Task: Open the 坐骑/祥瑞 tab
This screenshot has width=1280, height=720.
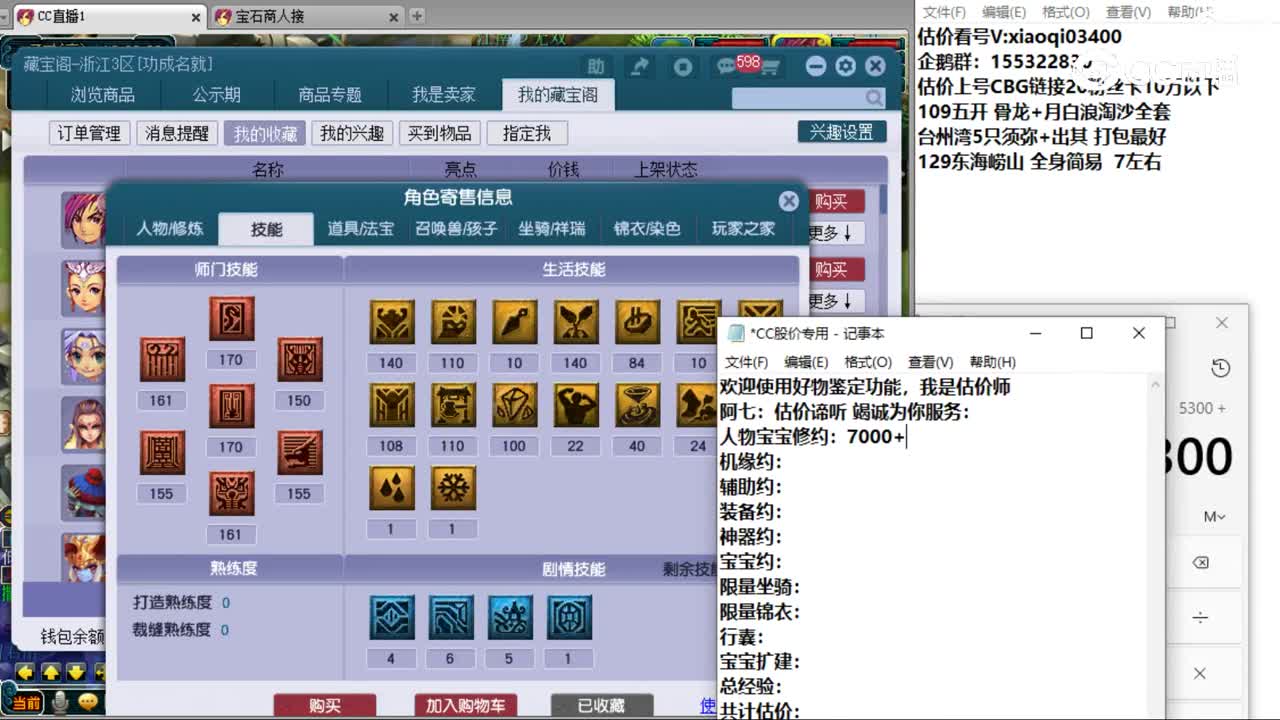Action: point(551,229)
